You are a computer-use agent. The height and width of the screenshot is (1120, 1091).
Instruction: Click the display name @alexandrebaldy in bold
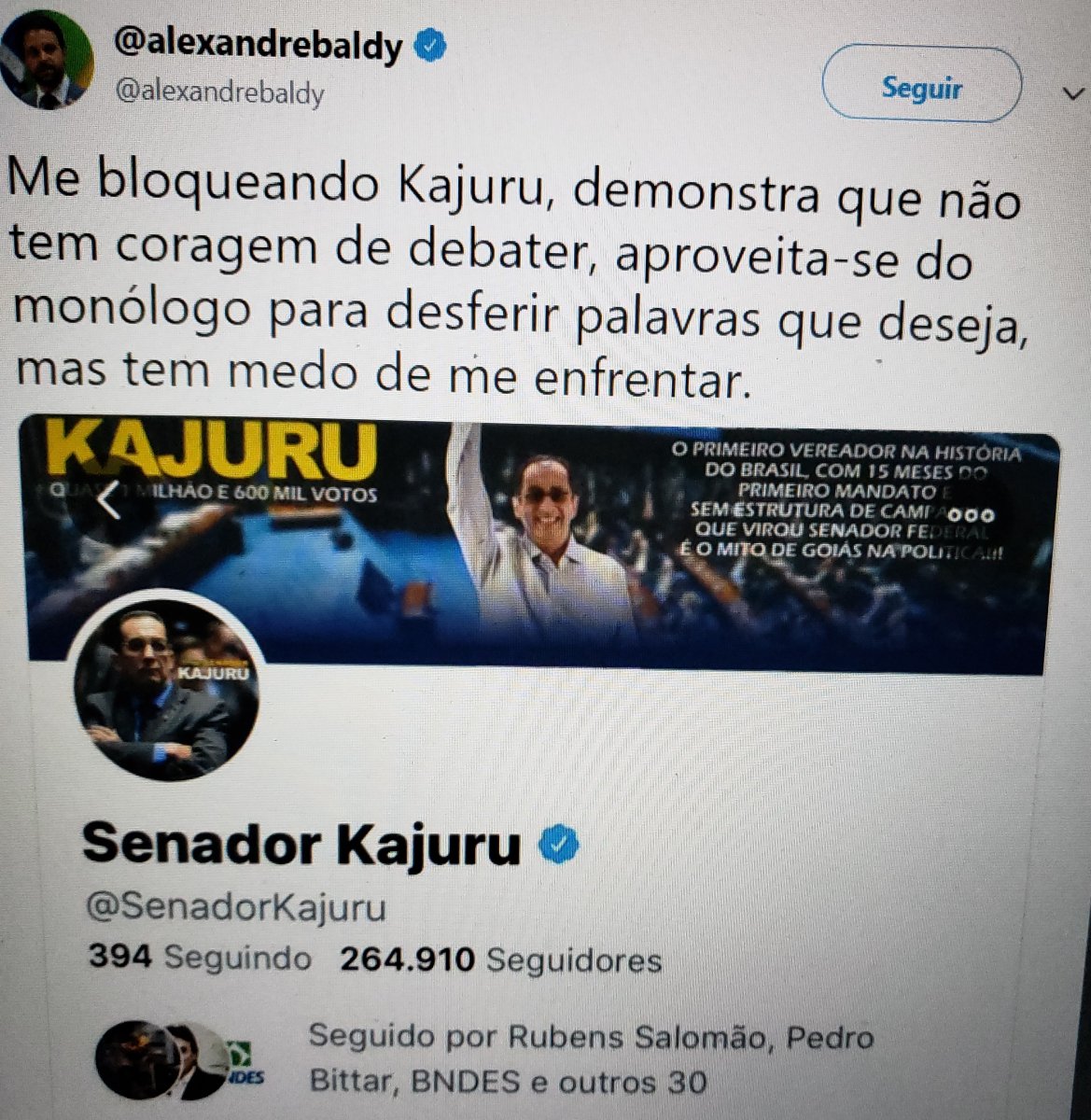tap(258, 44)
